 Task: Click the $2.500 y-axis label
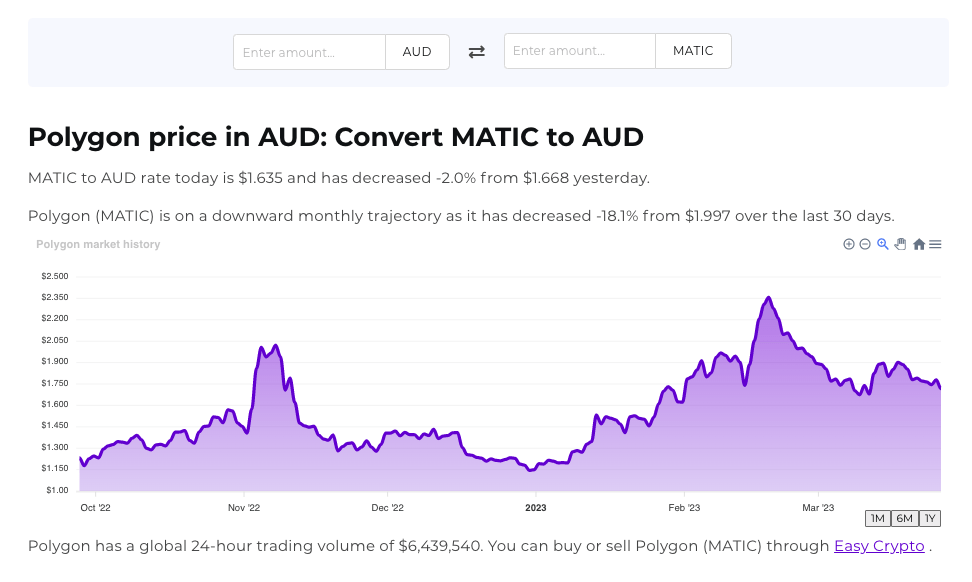click(55, 276)
